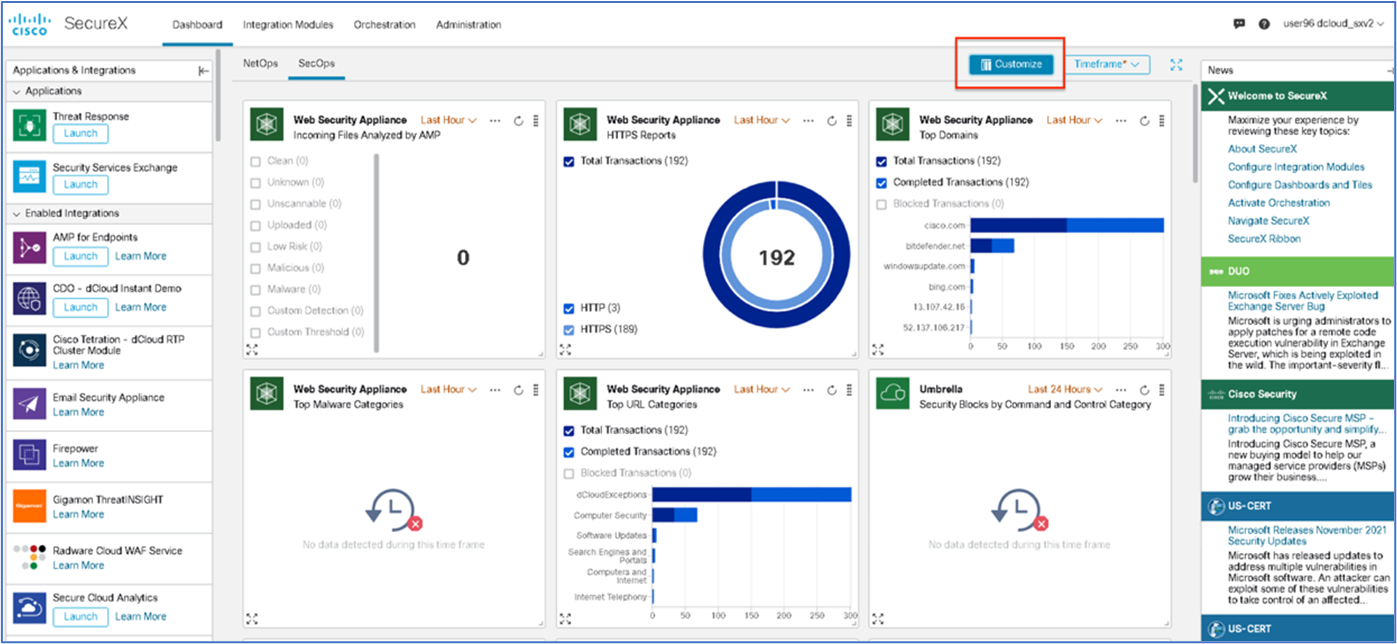This screenshot has width=1397, height=644.
Task: Toggle Completed Transactions in Top URL Categories
Action: tap(569, 452)
